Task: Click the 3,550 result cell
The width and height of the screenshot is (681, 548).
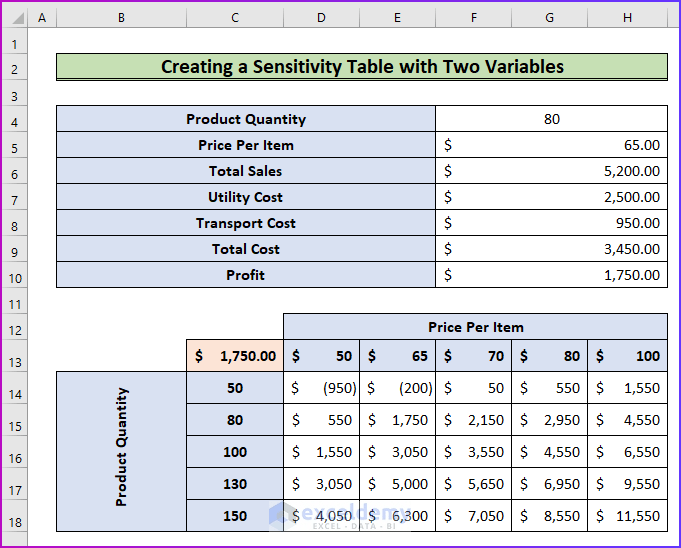Action: pos(473,452)
